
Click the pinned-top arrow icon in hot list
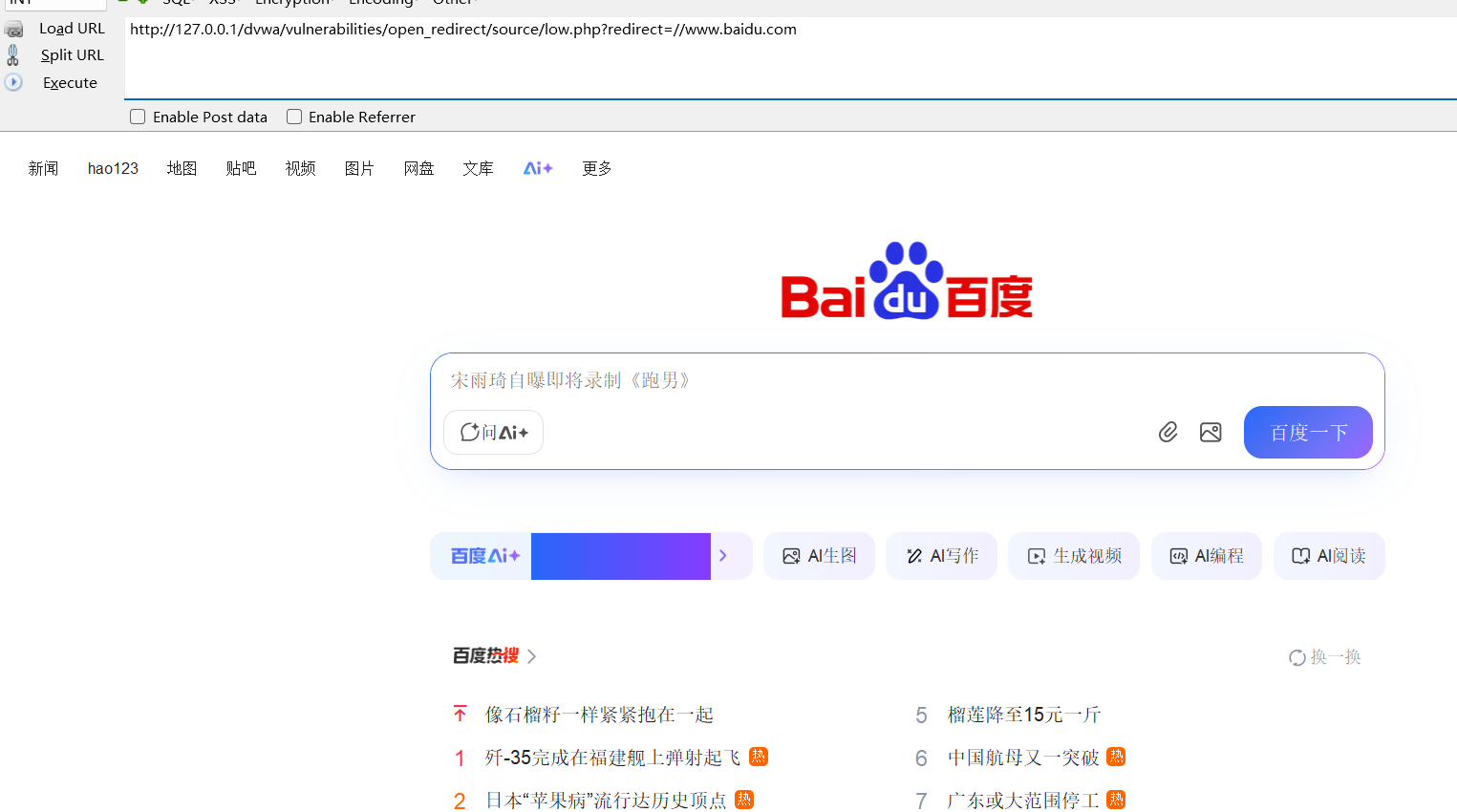pos(461,714)
